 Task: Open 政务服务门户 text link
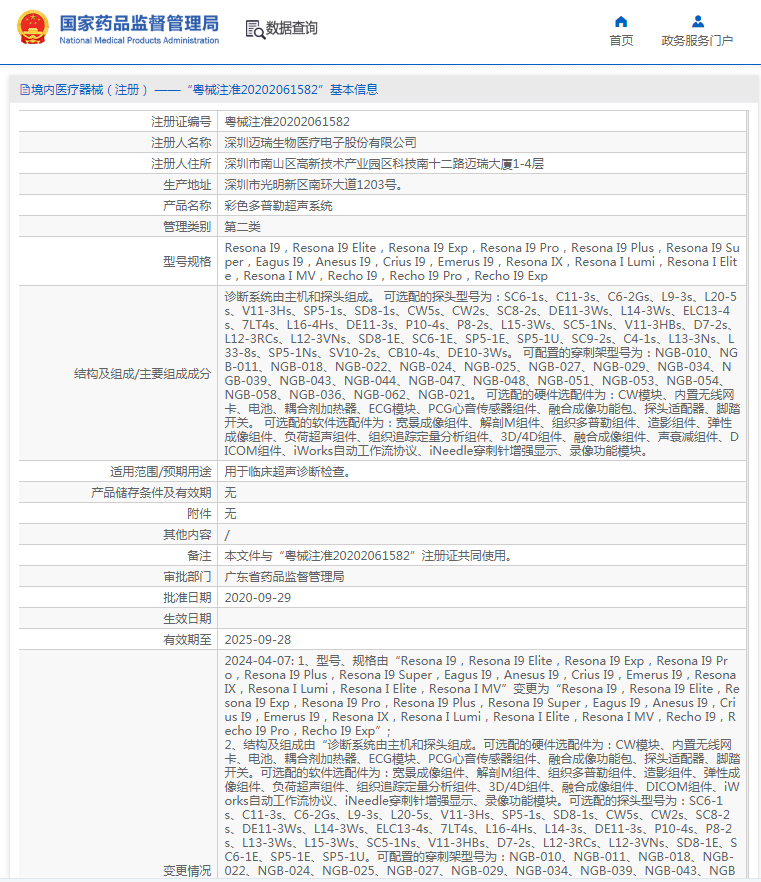[697, 40]
